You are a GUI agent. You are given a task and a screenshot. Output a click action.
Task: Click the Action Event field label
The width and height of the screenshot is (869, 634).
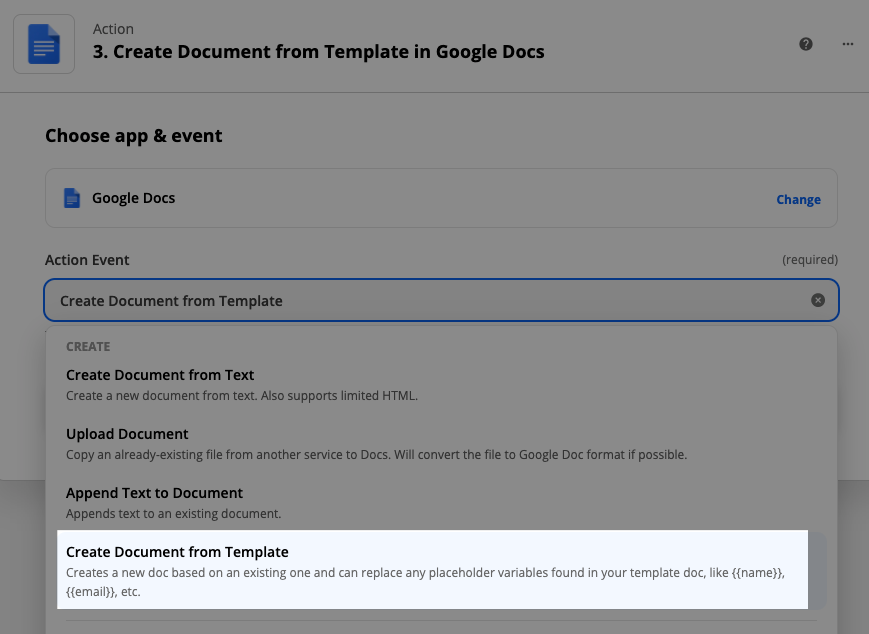click(87, 260)
